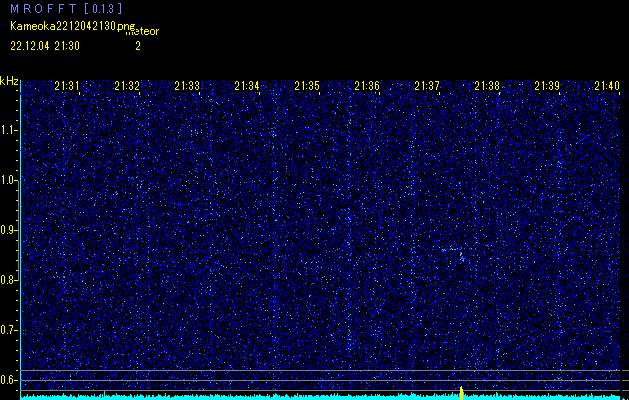Click the kHz axis unit label

pos(9,81)
